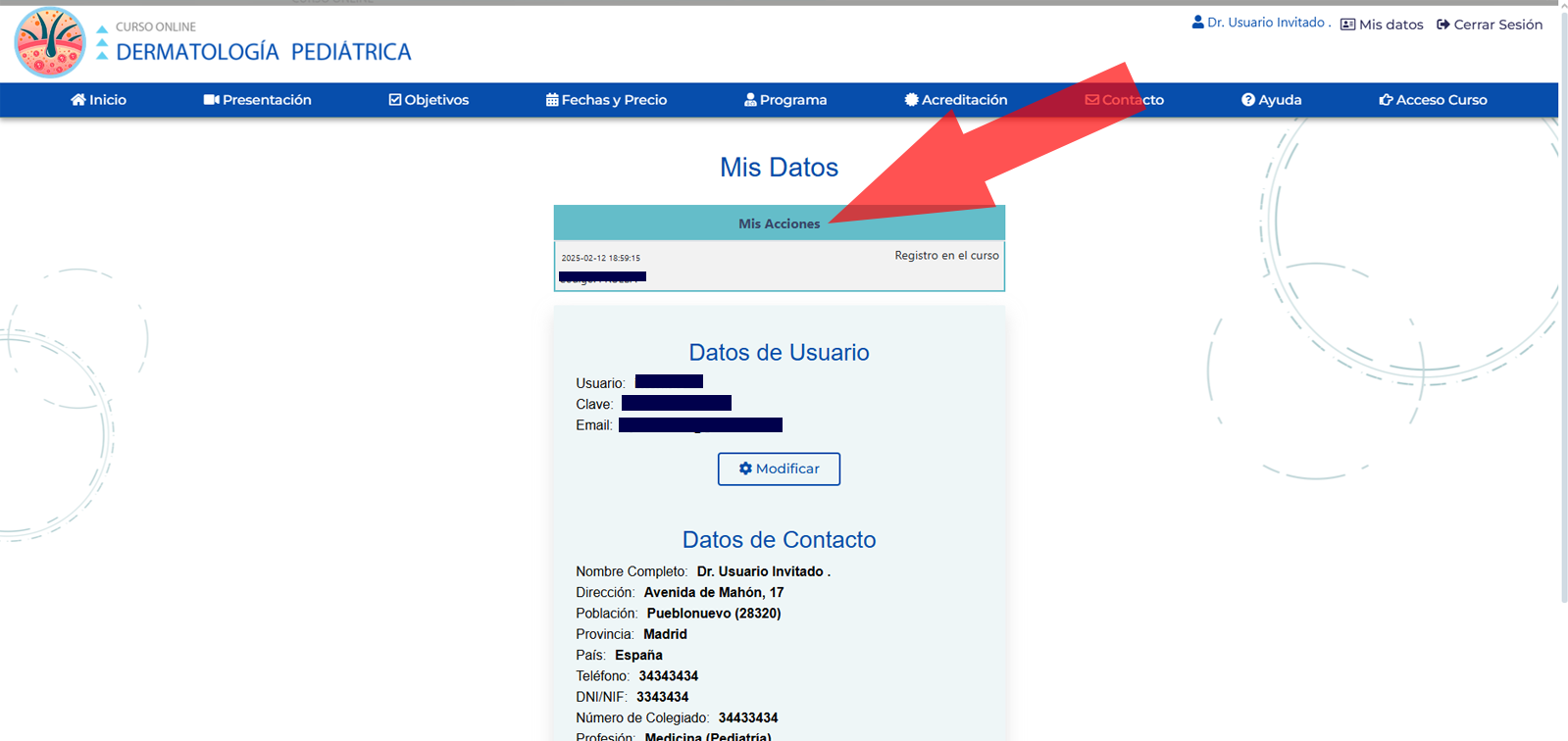Select Fechas y Precio in navigation bar

click(x=613, y=100)
